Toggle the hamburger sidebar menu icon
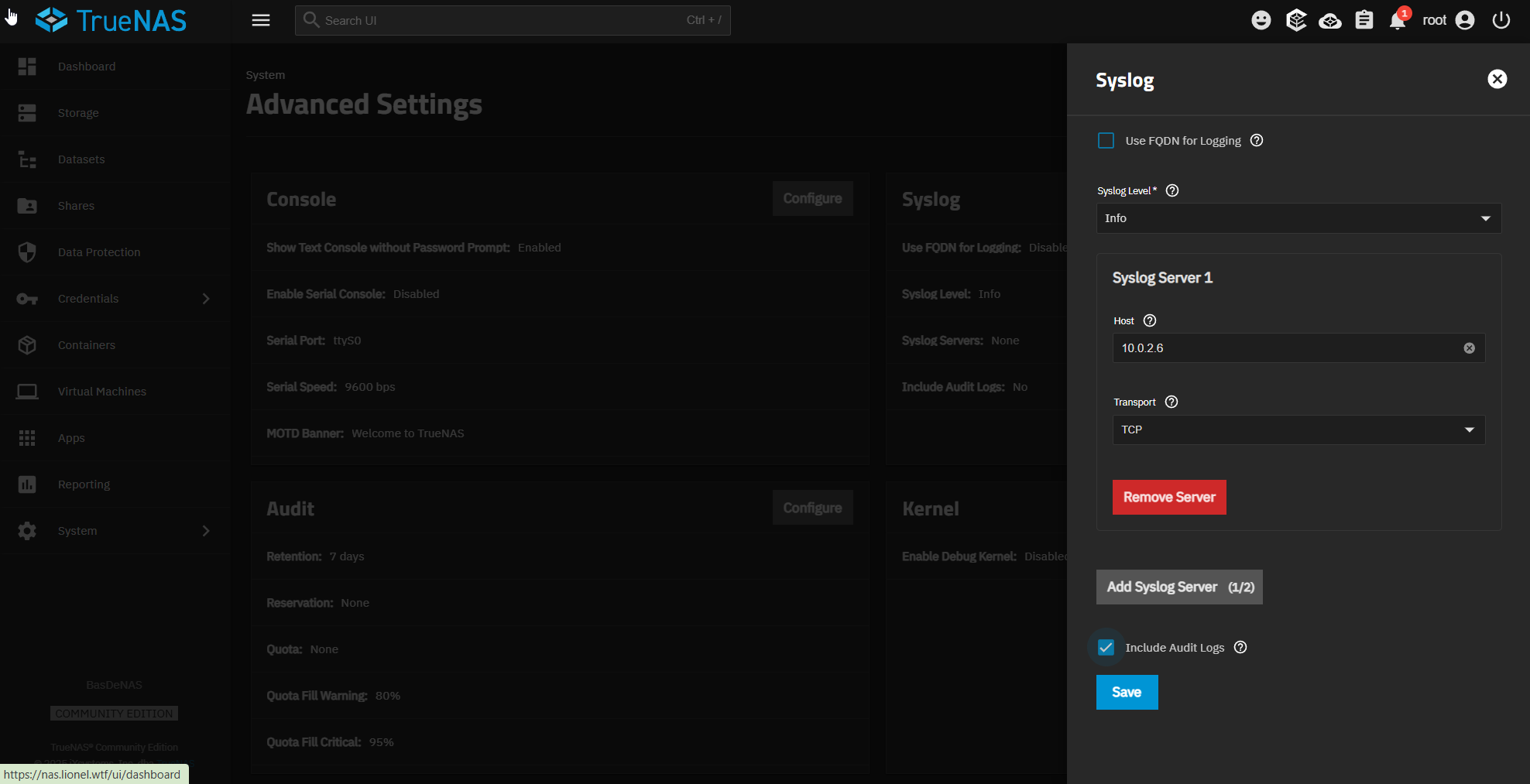This screenshot has height=784, width=1530. pos(261,21)
